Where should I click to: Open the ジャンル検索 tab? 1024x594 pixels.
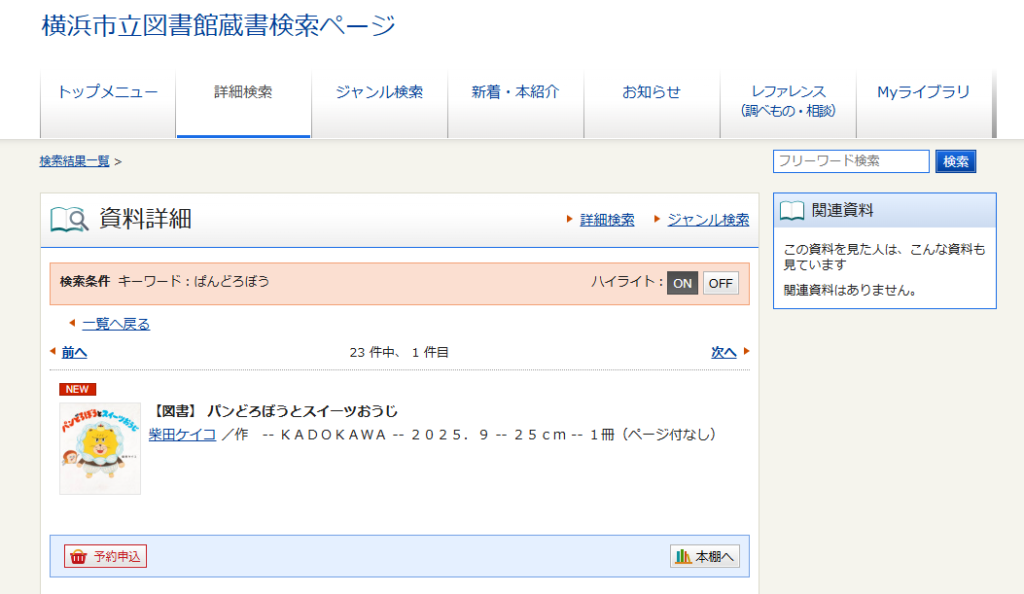tap(379, 93)
